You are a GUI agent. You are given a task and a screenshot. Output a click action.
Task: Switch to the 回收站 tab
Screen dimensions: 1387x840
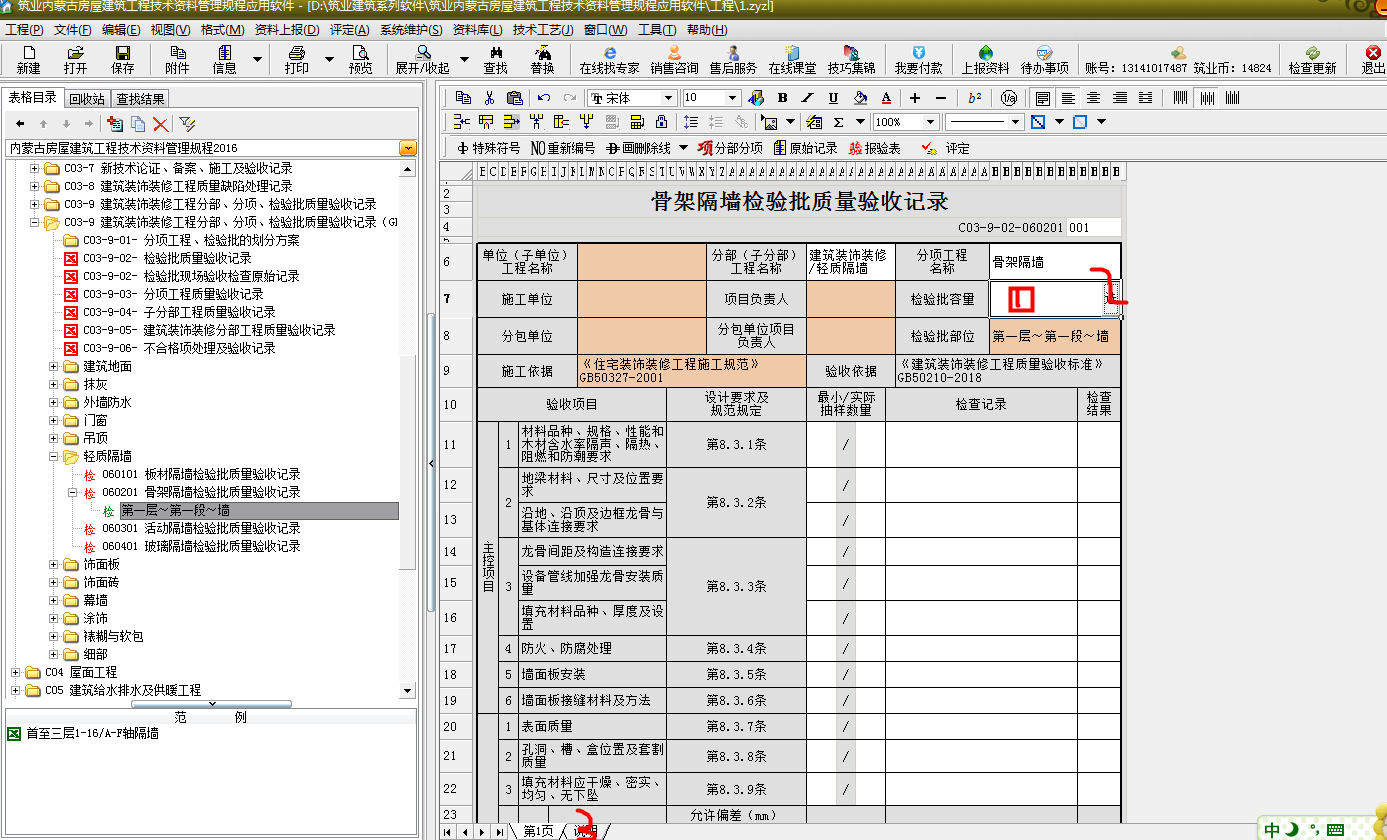click(x=87, y=99)
